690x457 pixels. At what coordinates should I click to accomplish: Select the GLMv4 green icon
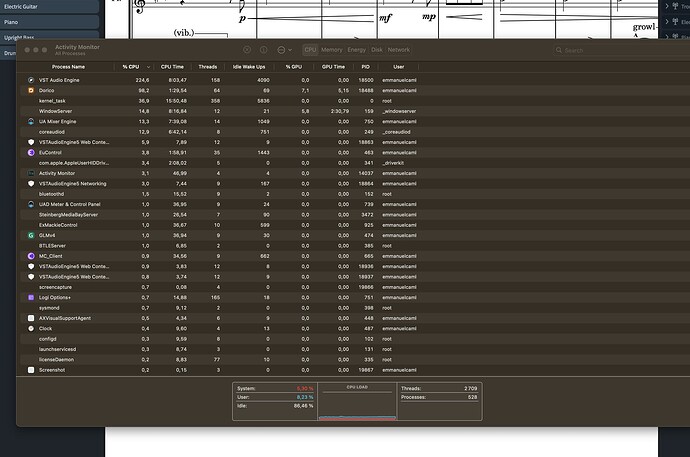tap(31, 235)
